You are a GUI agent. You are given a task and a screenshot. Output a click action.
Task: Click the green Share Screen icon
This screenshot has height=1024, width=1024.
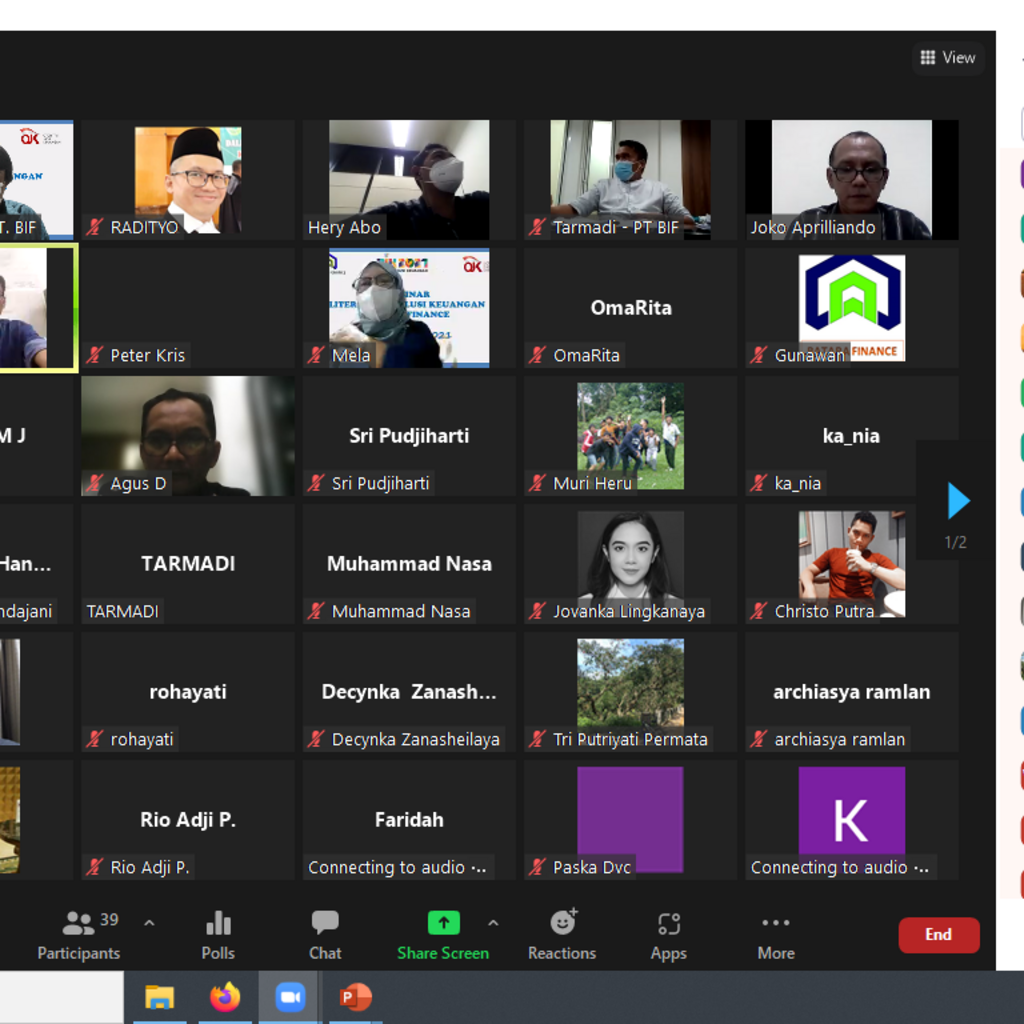(443, 923)
